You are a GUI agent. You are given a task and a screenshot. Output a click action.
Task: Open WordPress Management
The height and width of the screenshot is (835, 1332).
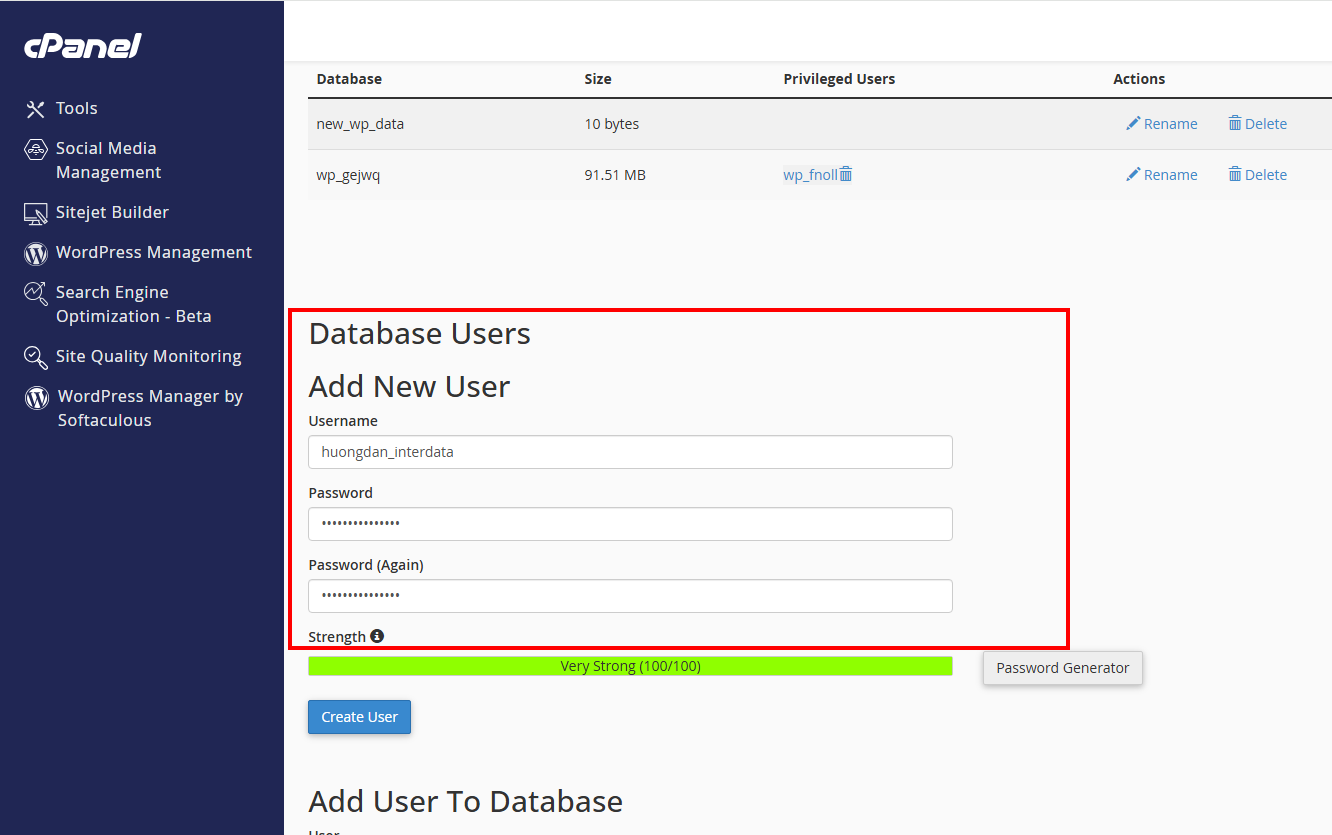(x=154, y=252)
